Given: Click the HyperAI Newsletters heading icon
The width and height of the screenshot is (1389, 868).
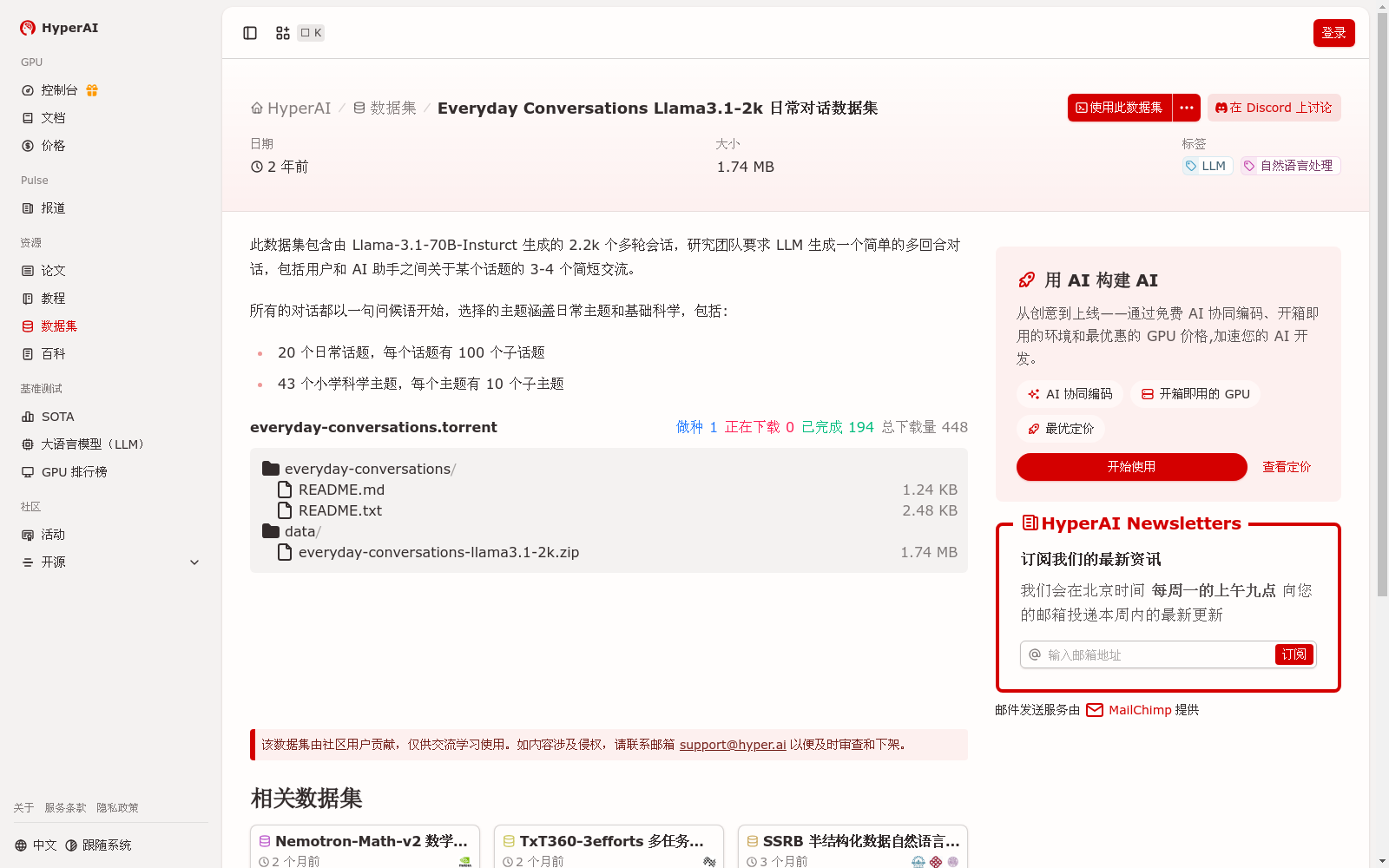Looking at the screenshot, I should pyautogui.click(x=1030, y=523).
